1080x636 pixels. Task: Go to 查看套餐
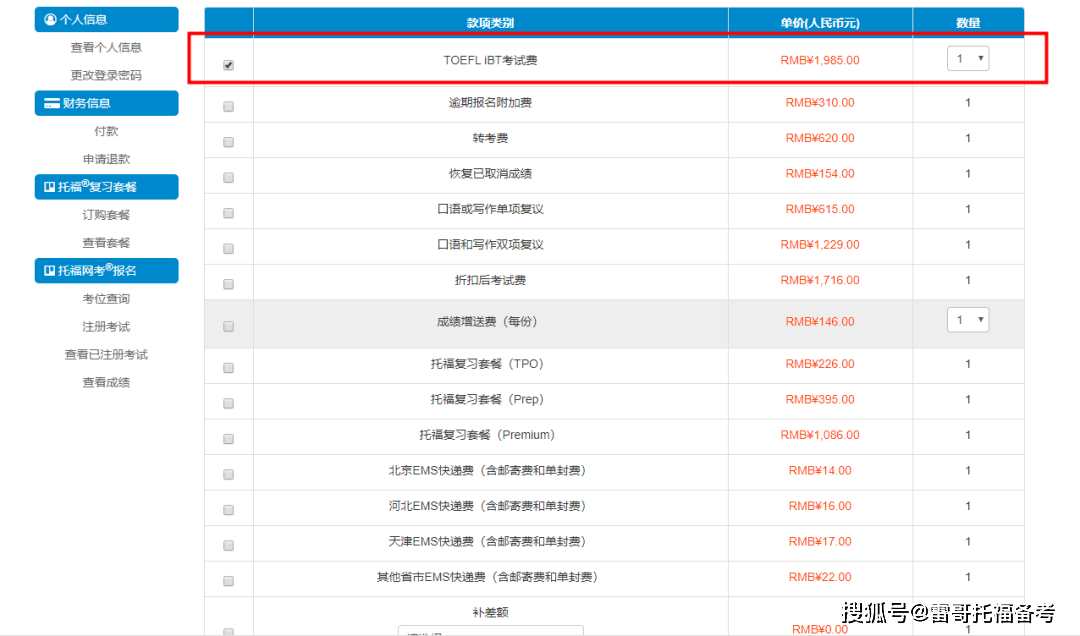(x=106, y=243)
